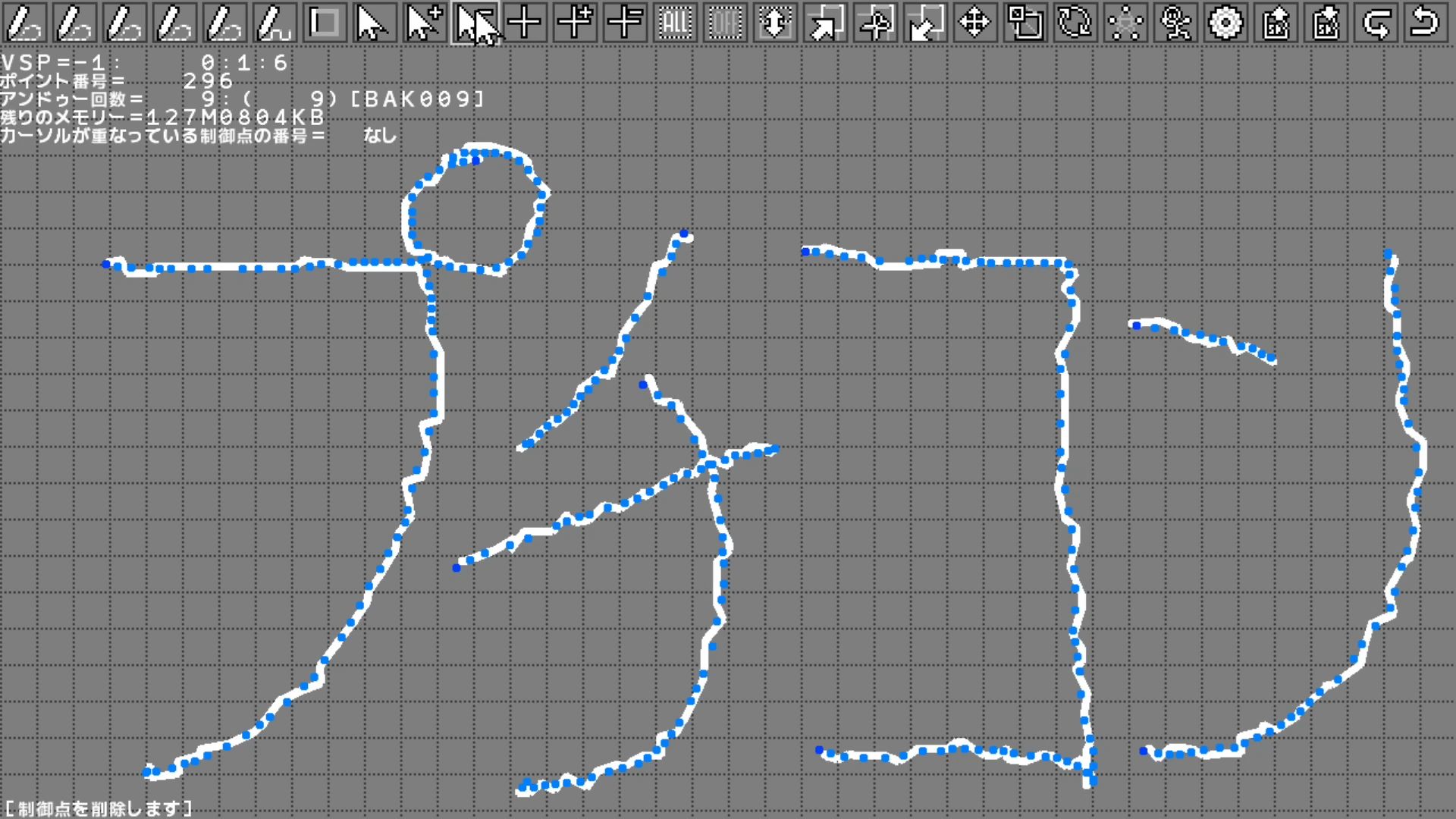Select the crosshair with lines tool

point(625,23)
